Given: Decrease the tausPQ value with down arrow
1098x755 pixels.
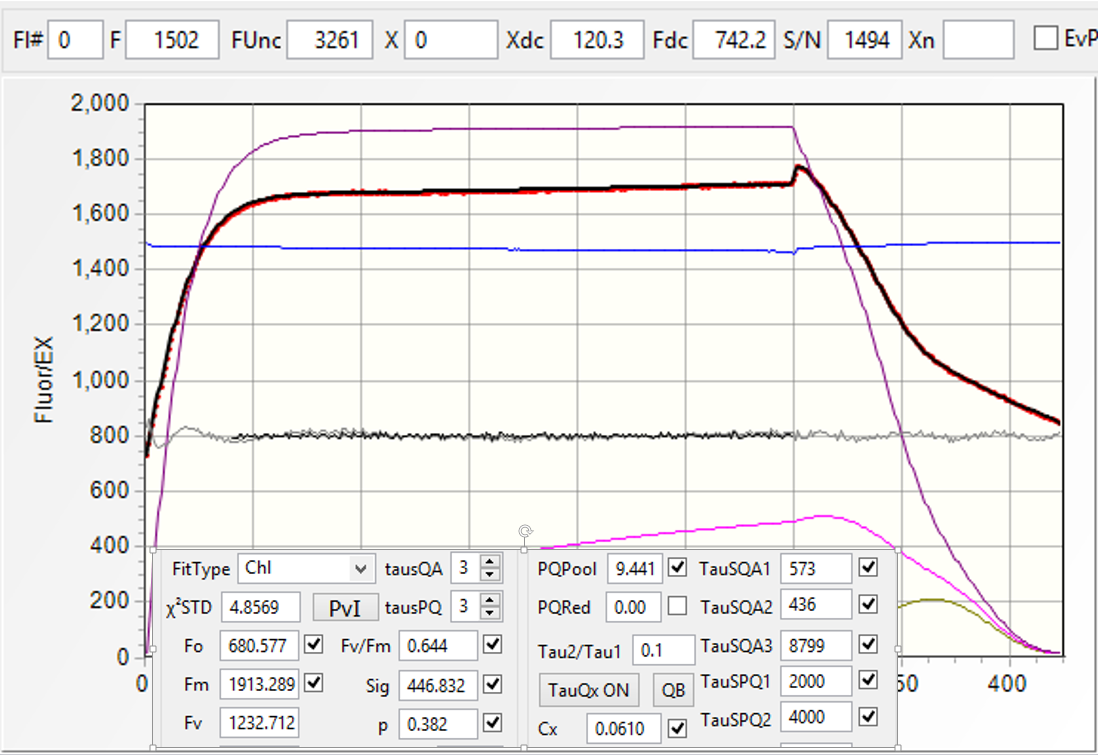Looking at the screenshot, I should 489,612.
